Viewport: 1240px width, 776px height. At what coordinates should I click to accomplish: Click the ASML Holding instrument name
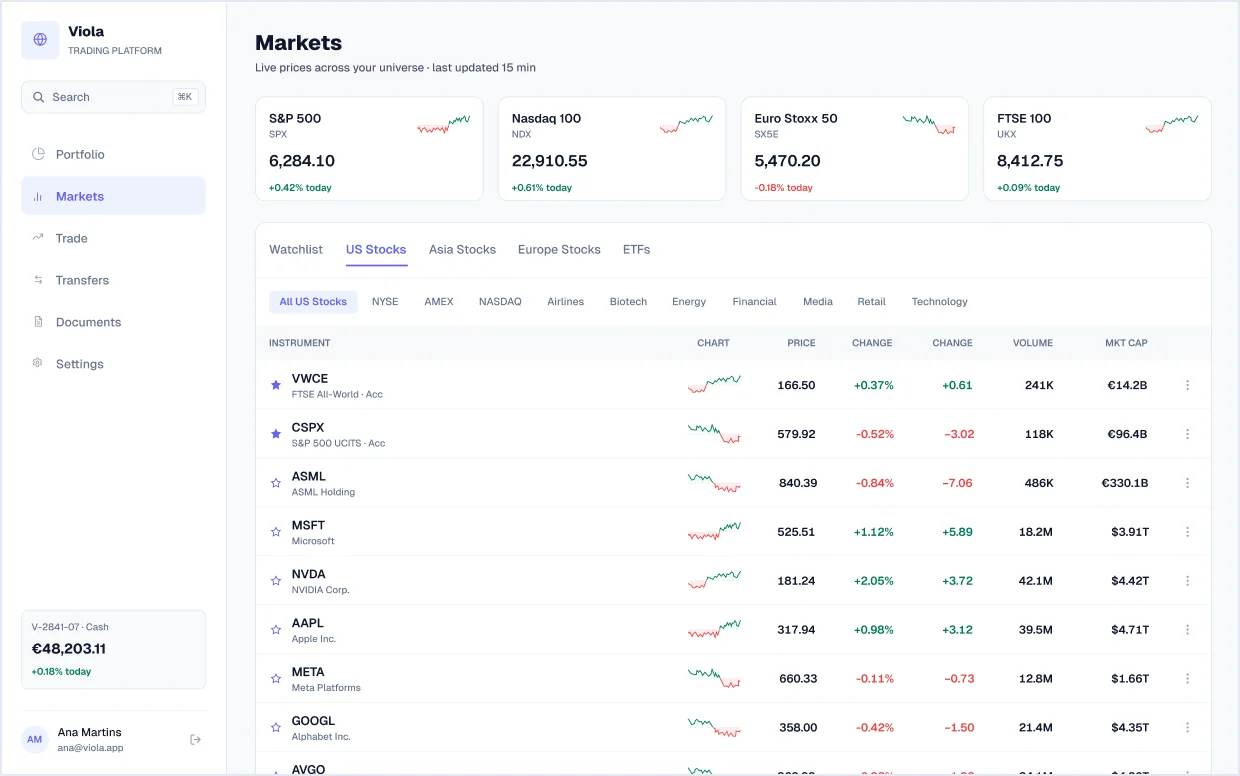(323, 492)
